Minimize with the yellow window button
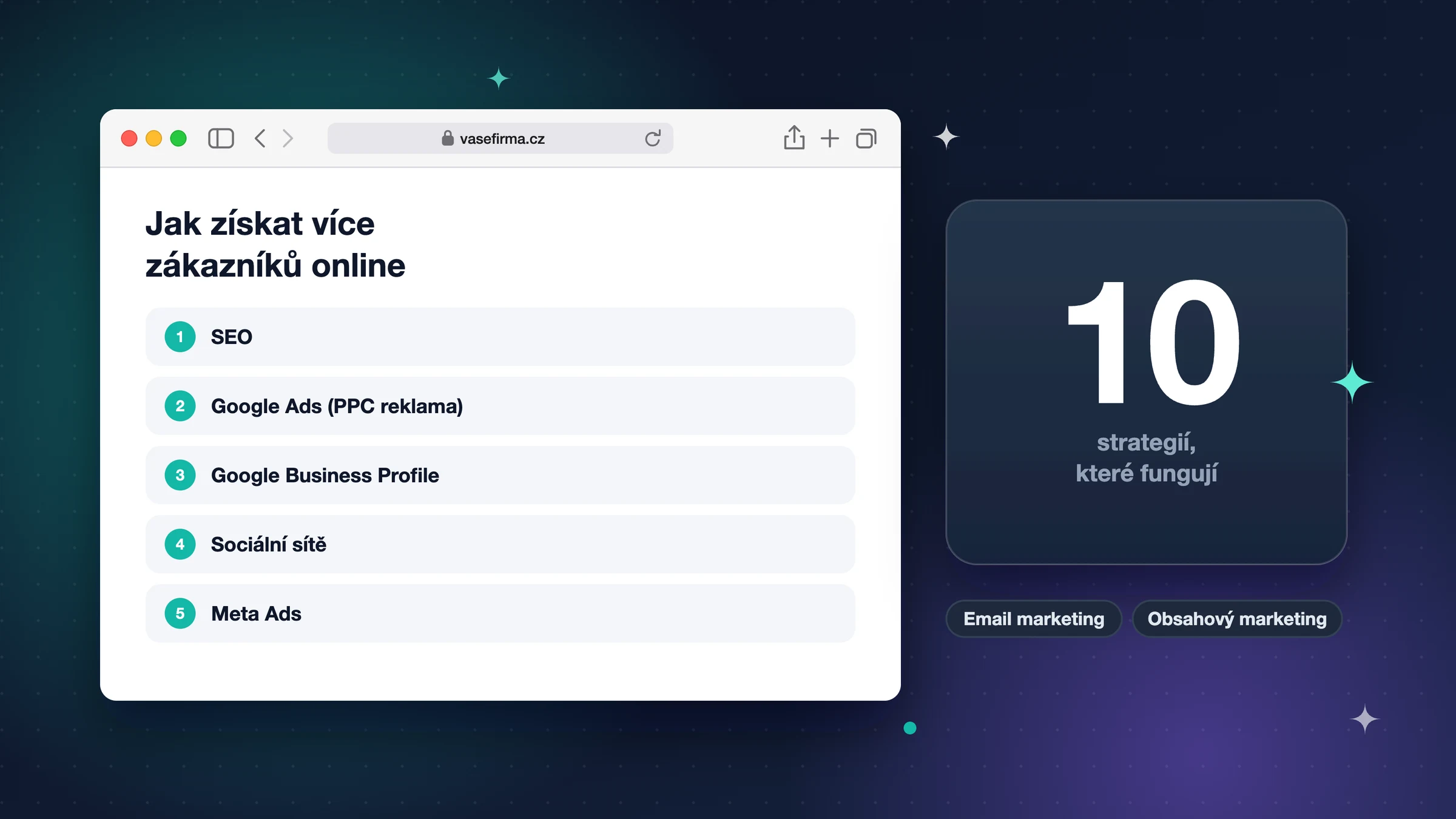The height and width of the screenshot is (819, 1456). click(x=154, y=138)
